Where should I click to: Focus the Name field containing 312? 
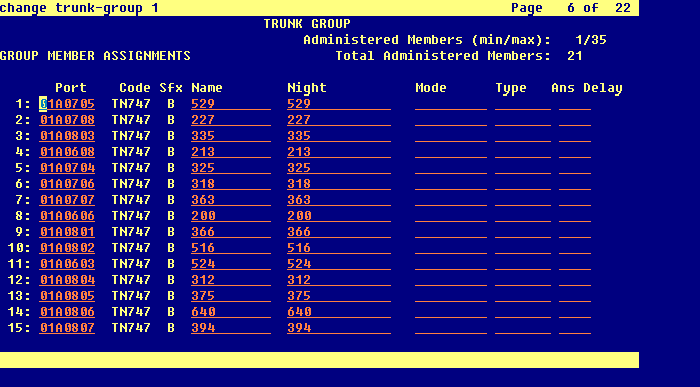(231, 280)
